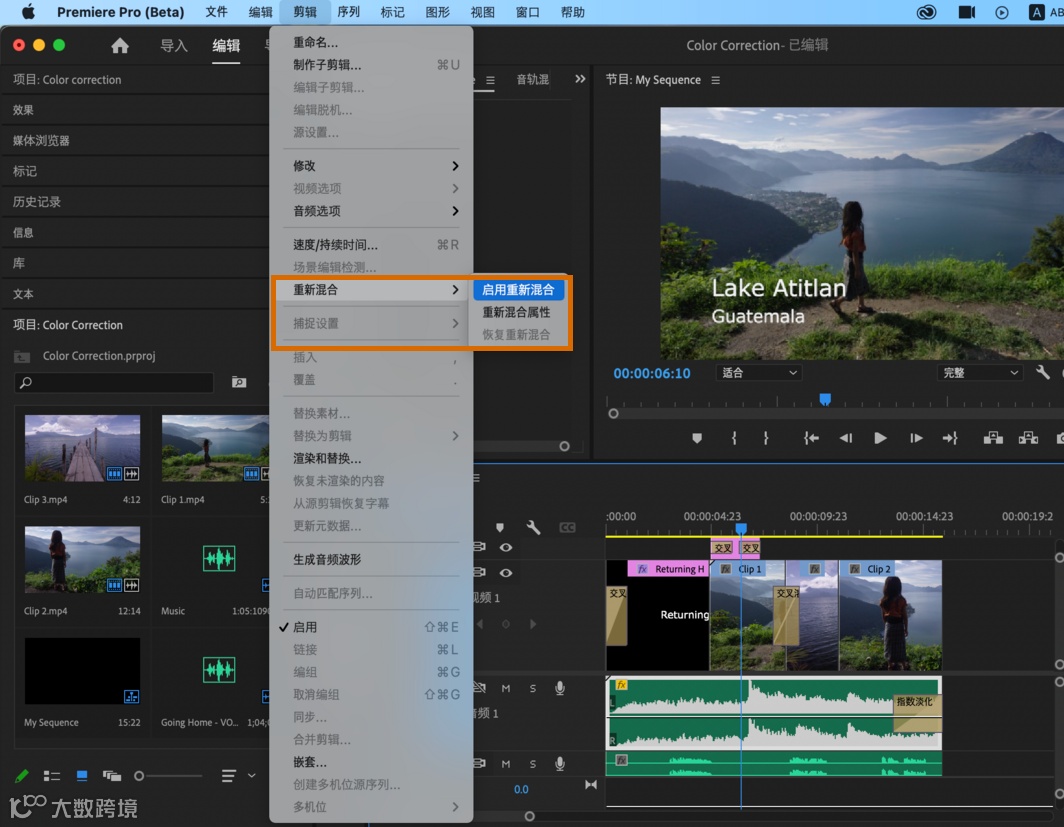
Task: Click the Lift button in program monitor
Action: tap(993, 438)
